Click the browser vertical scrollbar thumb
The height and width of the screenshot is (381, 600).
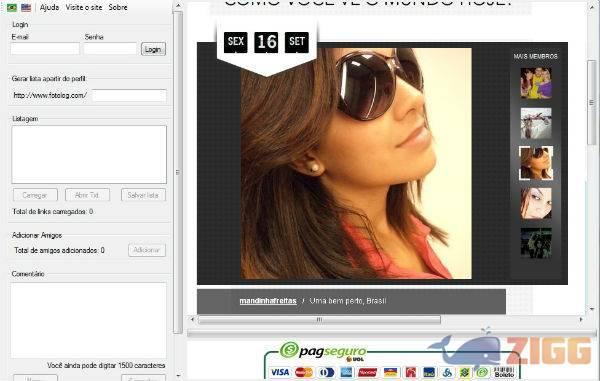pos(592,103)
